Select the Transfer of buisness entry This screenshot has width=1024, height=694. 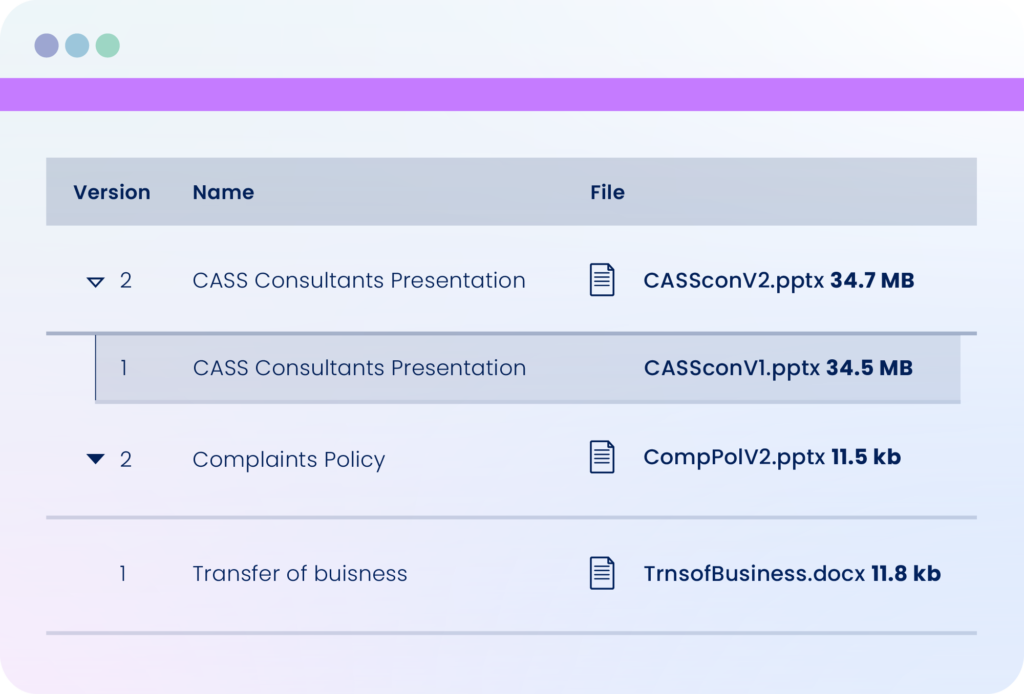pos(300,573)
